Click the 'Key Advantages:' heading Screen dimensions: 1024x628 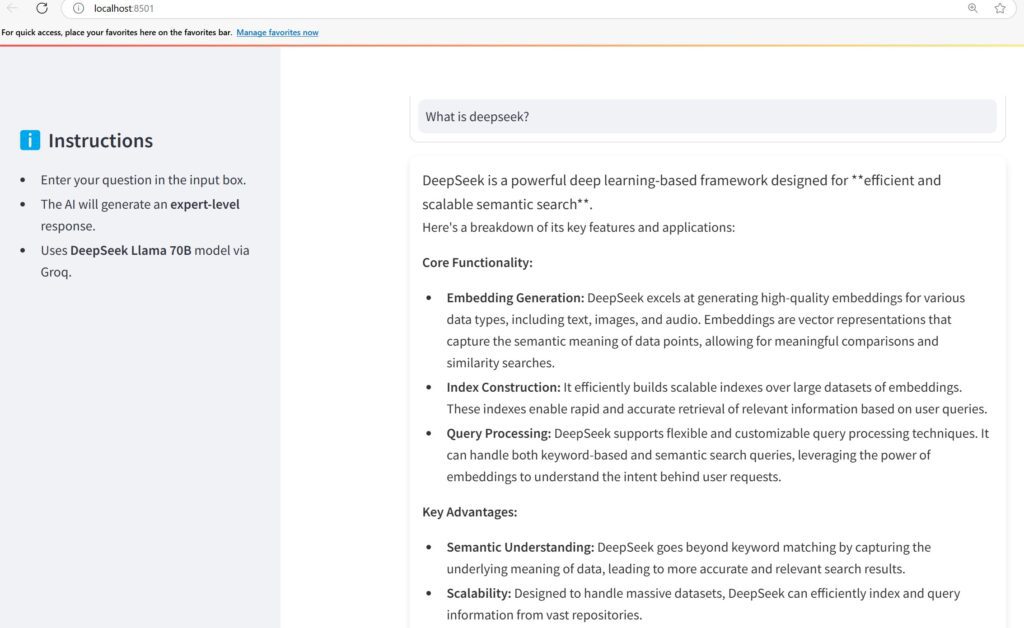point(469,512)
